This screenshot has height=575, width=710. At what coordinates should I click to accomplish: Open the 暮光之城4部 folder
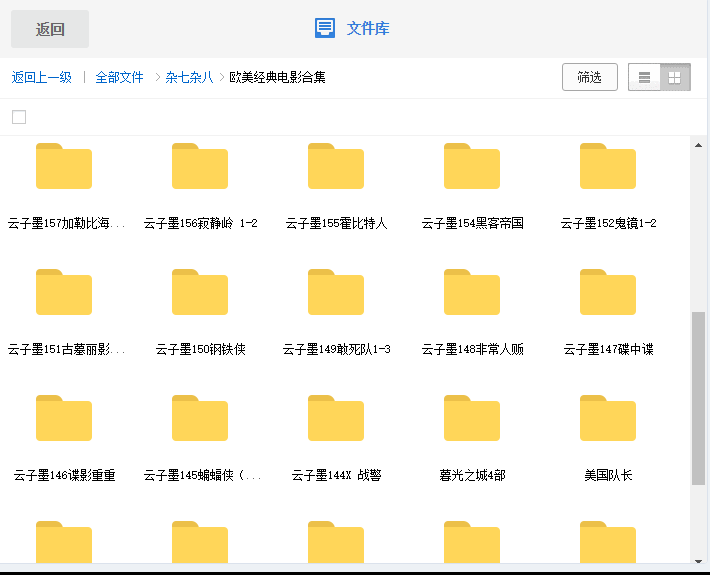coord(472,419)
